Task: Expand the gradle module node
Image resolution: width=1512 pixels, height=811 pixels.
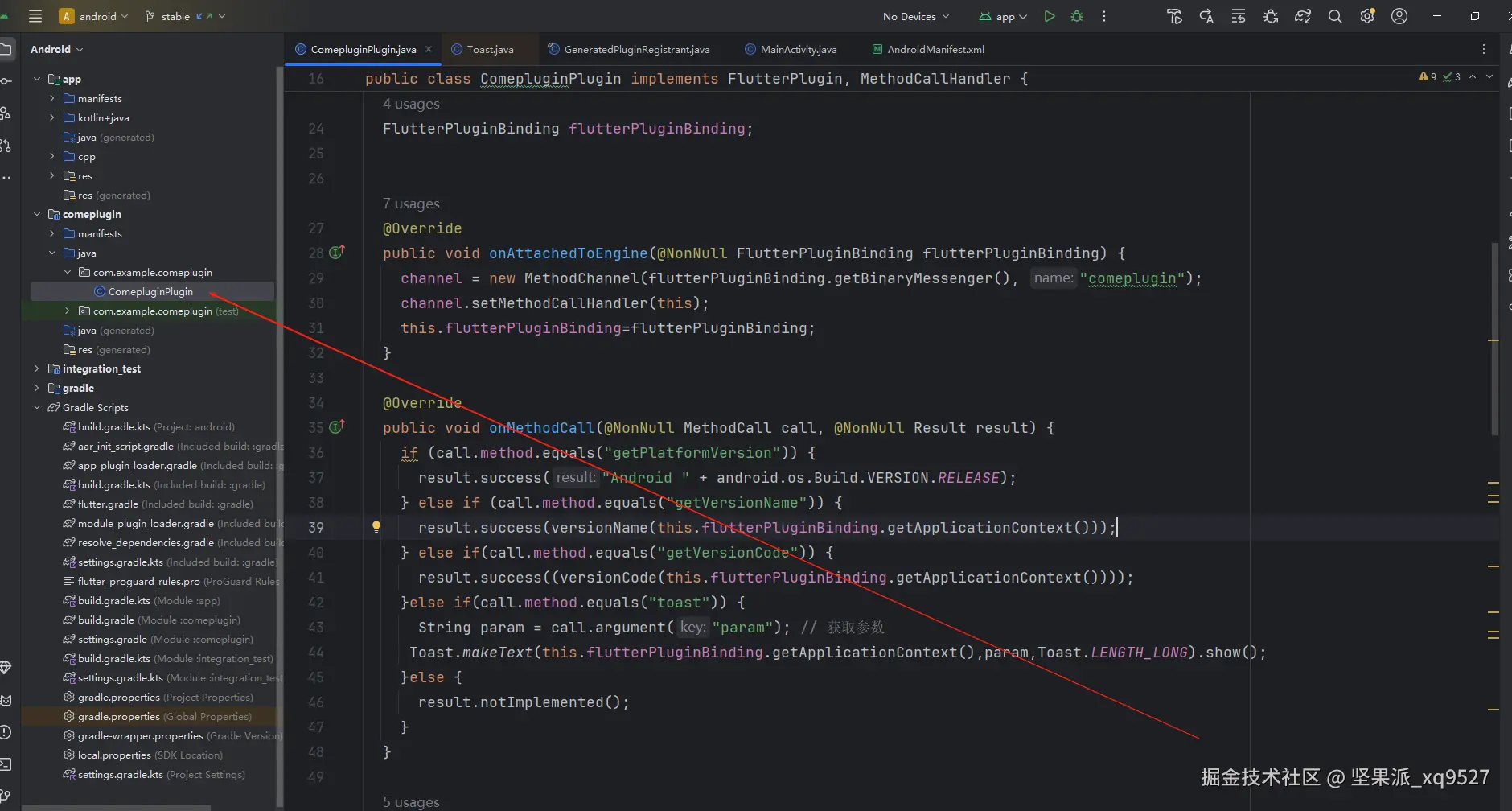Action: coord(37,388)
